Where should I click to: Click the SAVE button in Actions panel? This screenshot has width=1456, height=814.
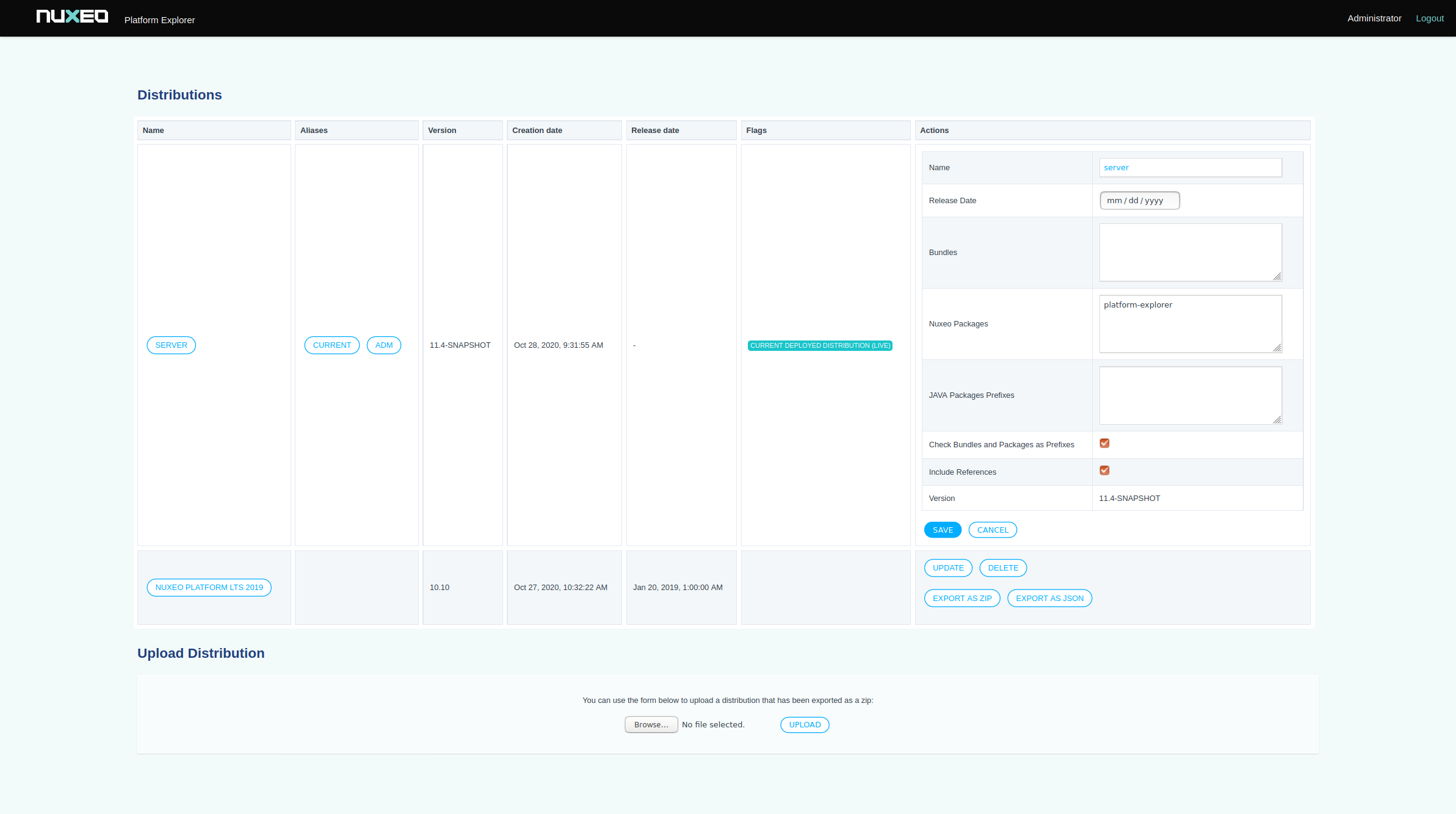[x=942, y=529]
